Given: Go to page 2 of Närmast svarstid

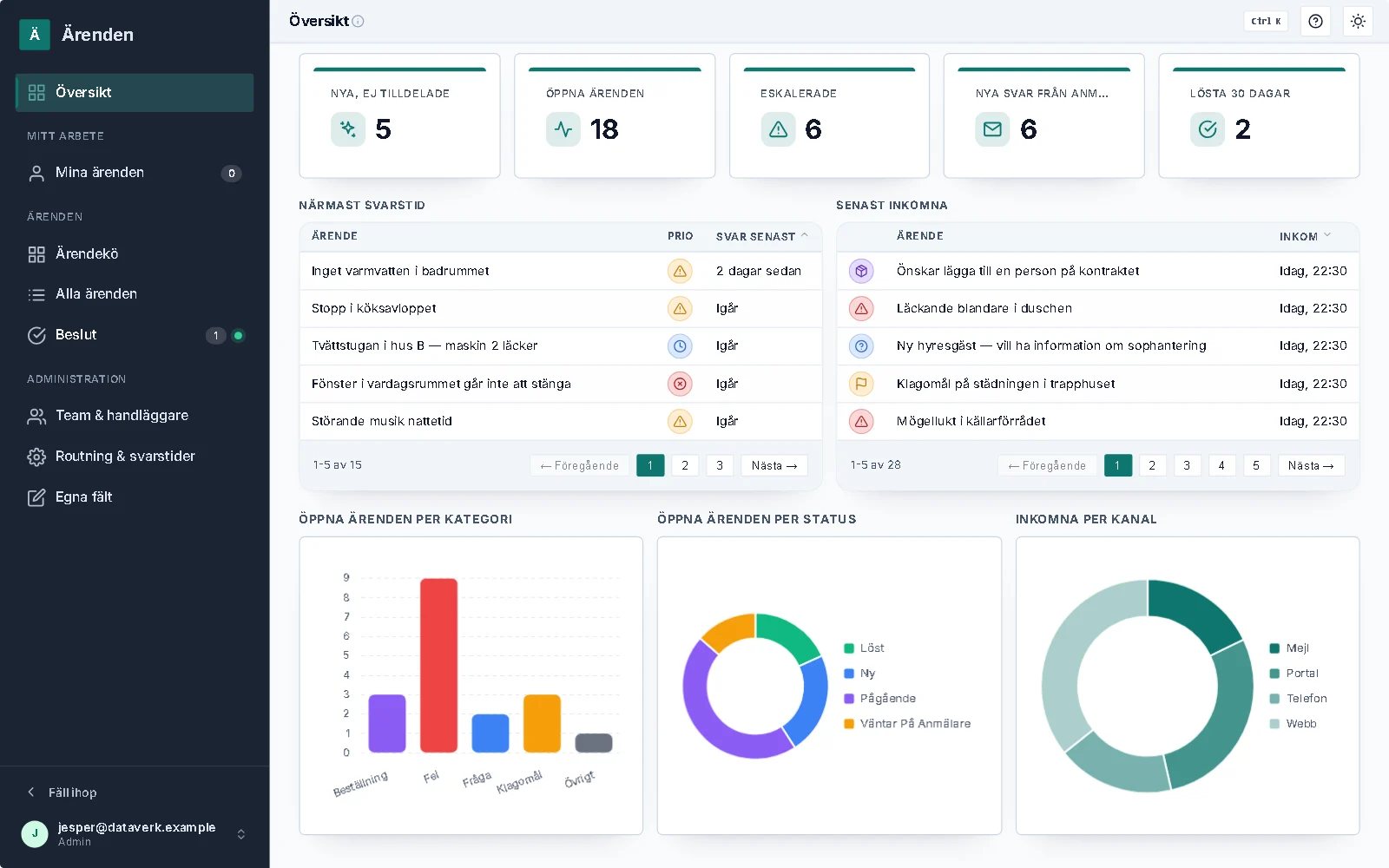Looking at the screenshot, I should point(685,465).
